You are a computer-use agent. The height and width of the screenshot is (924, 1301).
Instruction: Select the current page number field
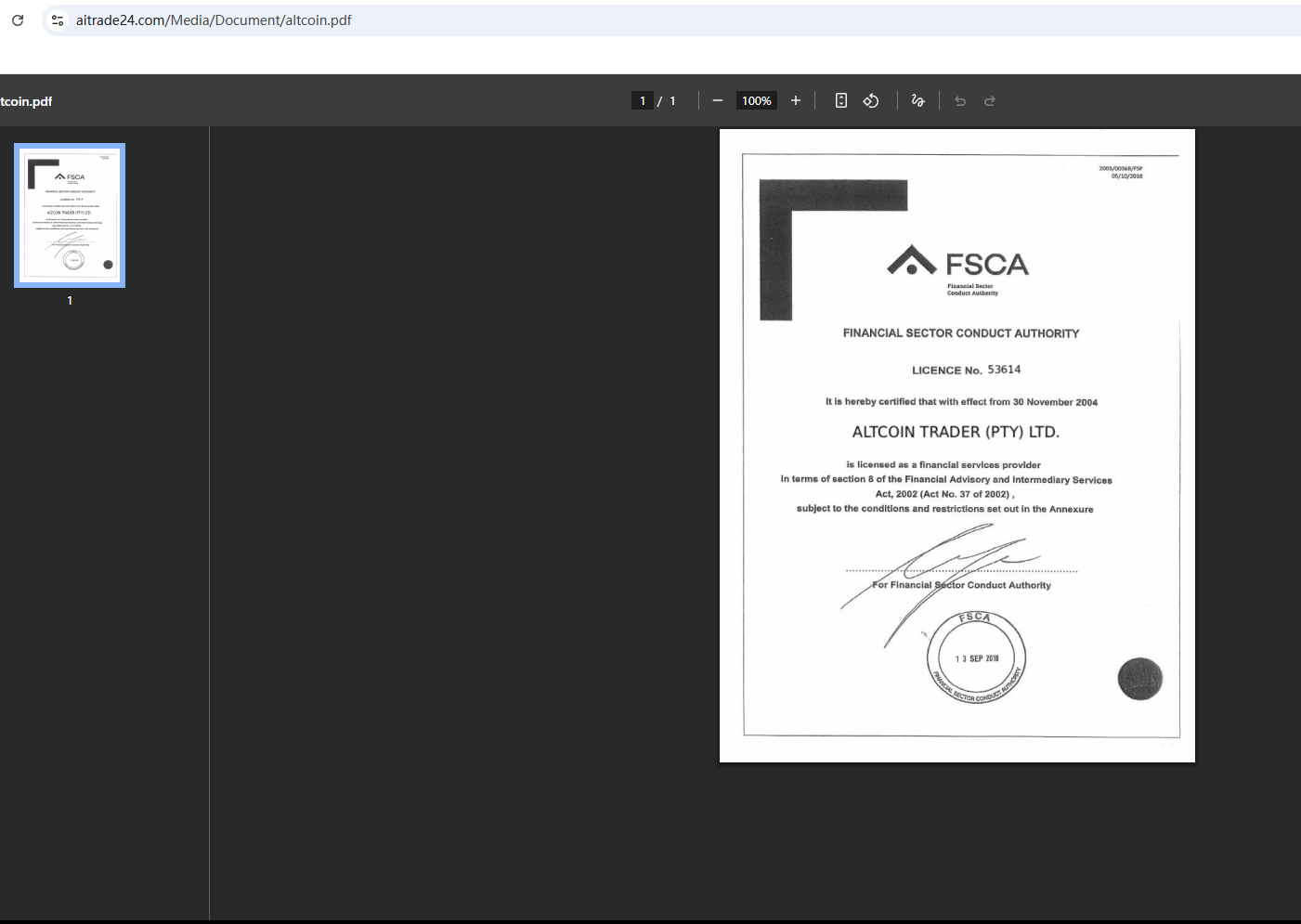(643, 100)
